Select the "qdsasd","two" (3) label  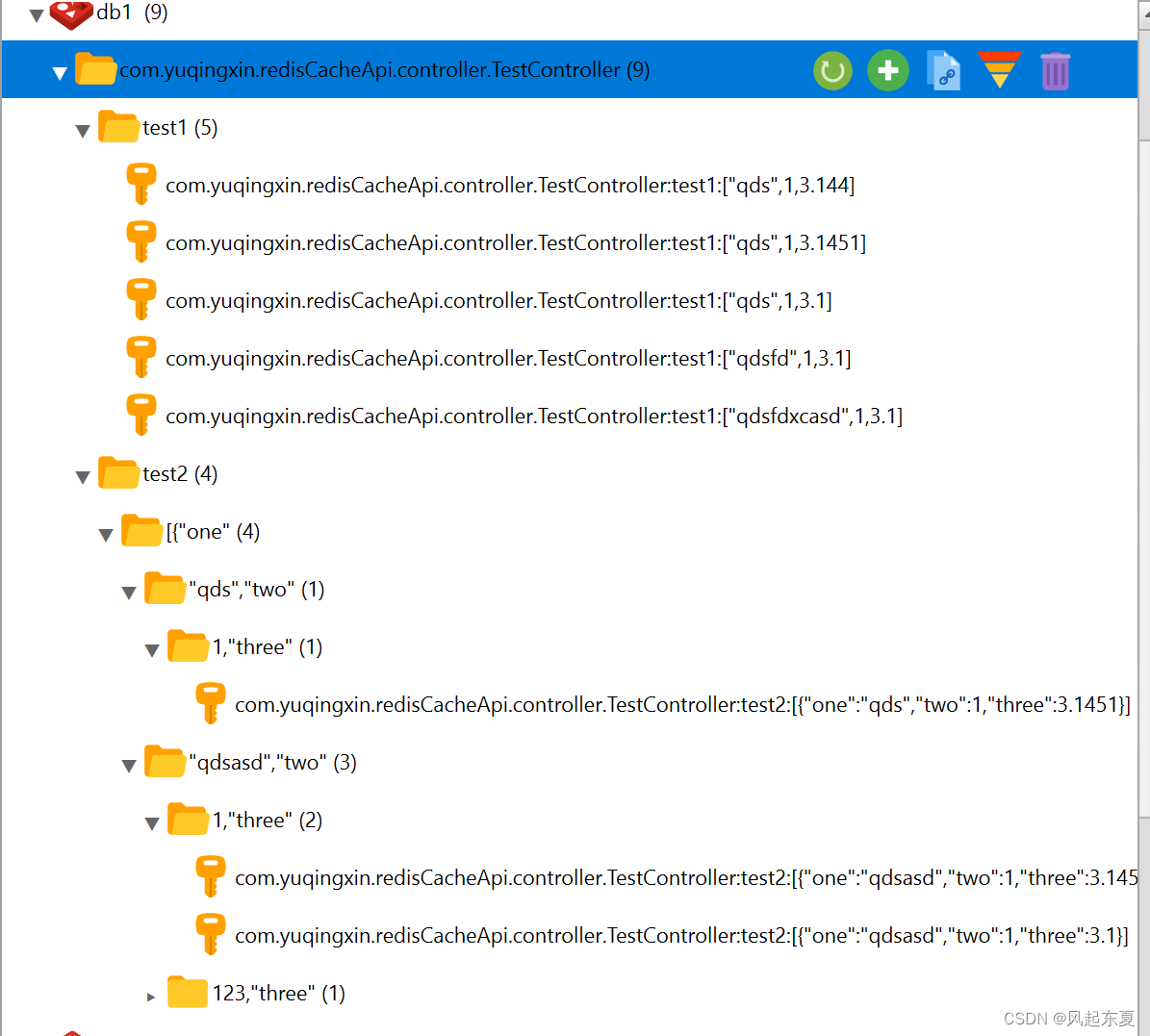[273, 763]
